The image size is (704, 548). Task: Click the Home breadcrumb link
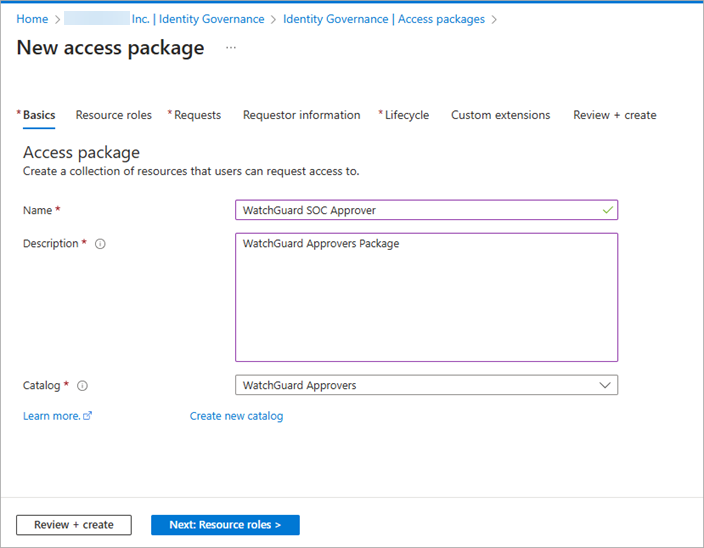click(32, 19)
